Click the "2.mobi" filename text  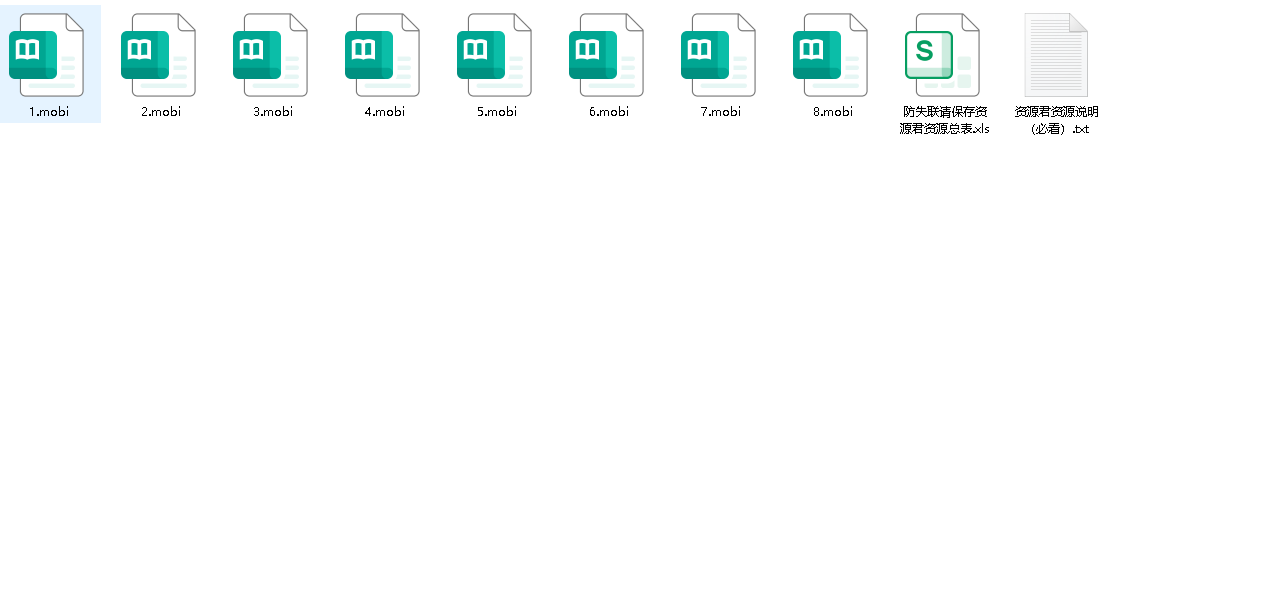pyautogui.click(x=161, y=112)
